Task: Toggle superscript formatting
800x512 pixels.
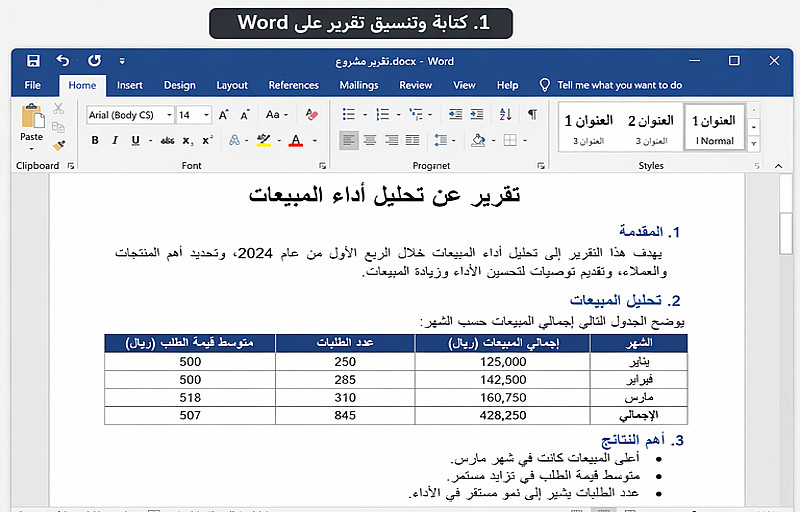Action: [208, 140]
